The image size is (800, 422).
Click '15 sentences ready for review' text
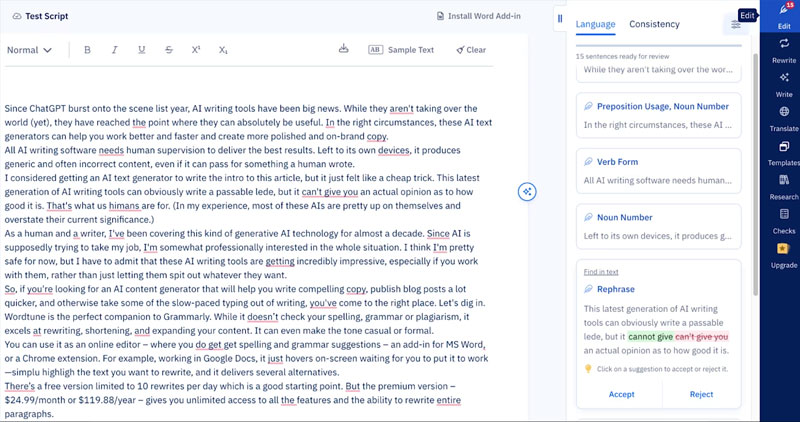coord(622,57)
